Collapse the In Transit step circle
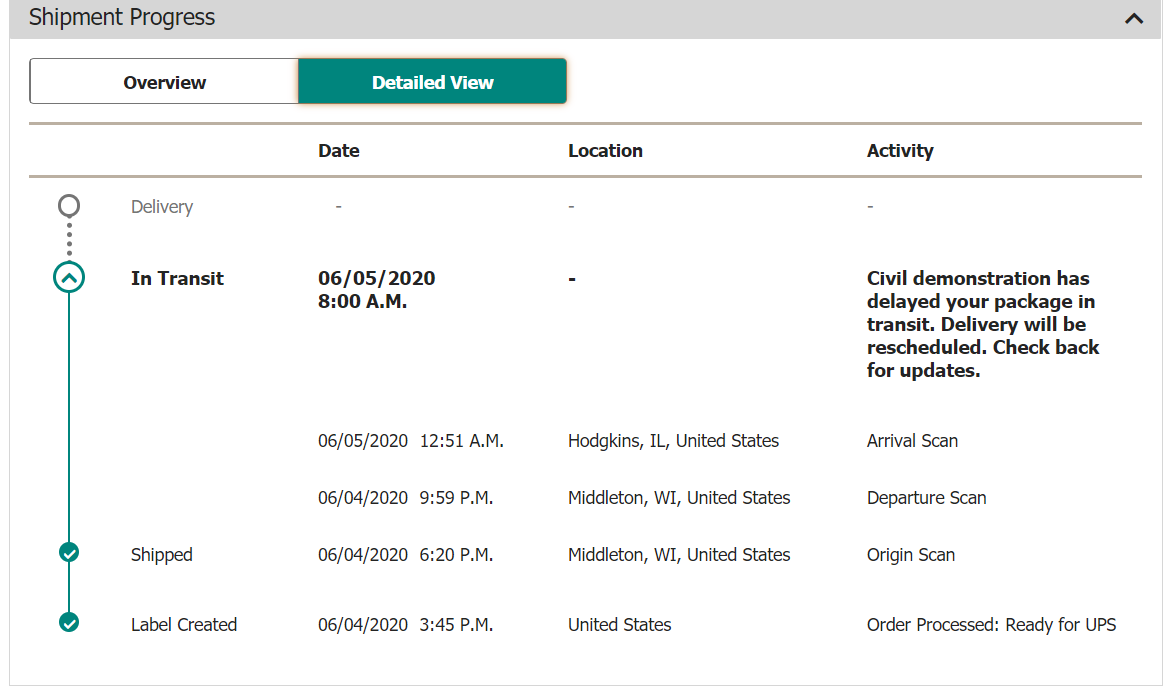The height and width of the screenshot is (697, 1170). click(x=69, y=278)
